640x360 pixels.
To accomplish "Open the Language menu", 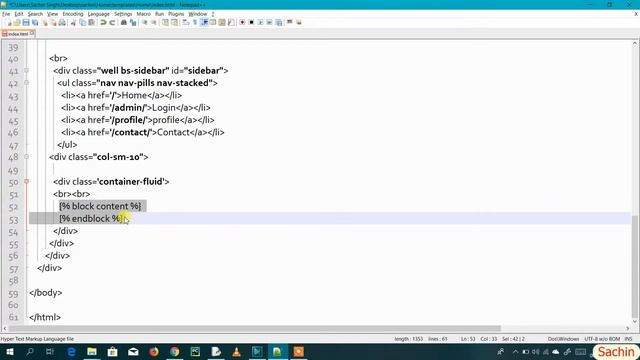I will pyautogui.click(x=98, y=14).
